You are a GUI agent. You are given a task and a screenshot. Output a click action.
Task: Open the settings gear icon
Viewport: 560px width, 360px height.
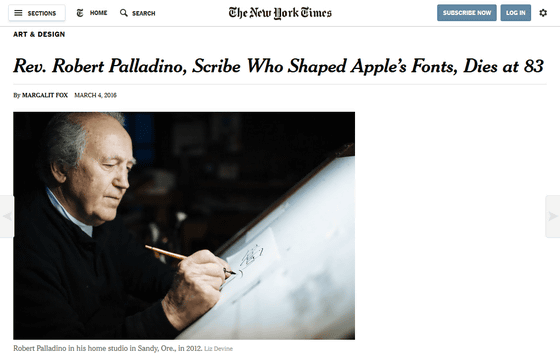(543, 13)
